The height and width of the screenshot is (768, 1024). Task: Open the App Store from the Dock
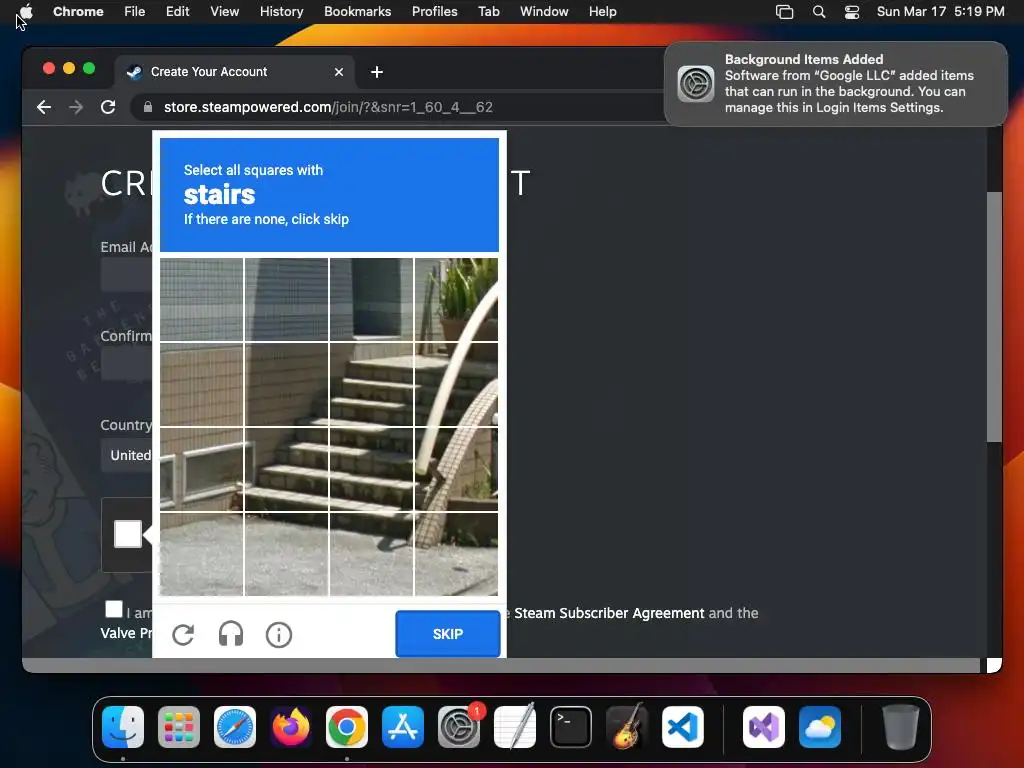(x=403, y=727)
